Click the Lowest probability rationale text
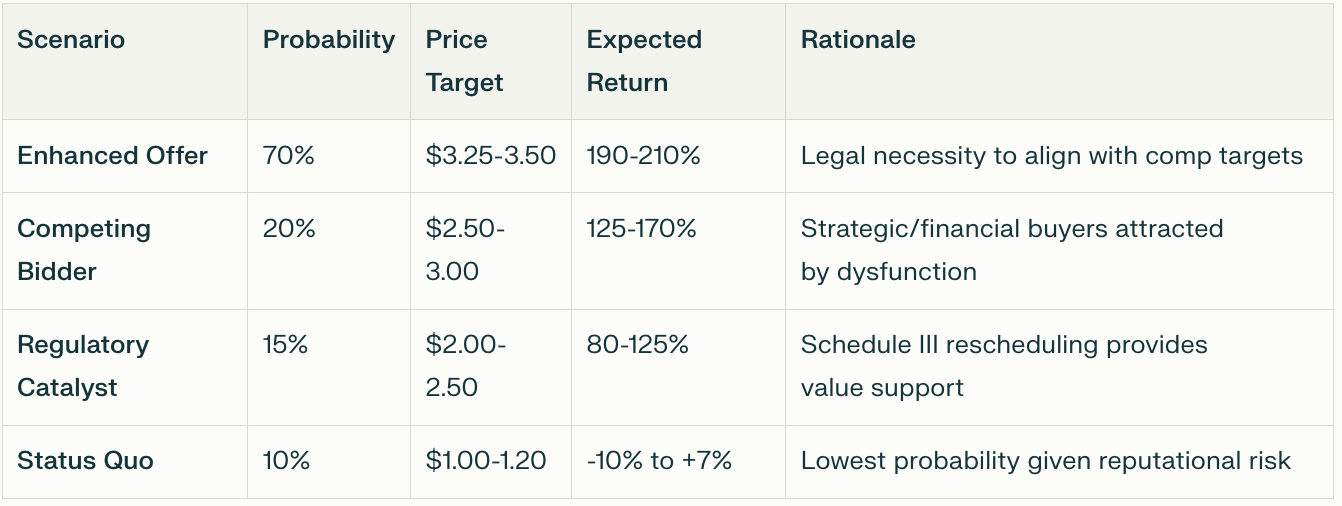 click(x=1045, y=461)
